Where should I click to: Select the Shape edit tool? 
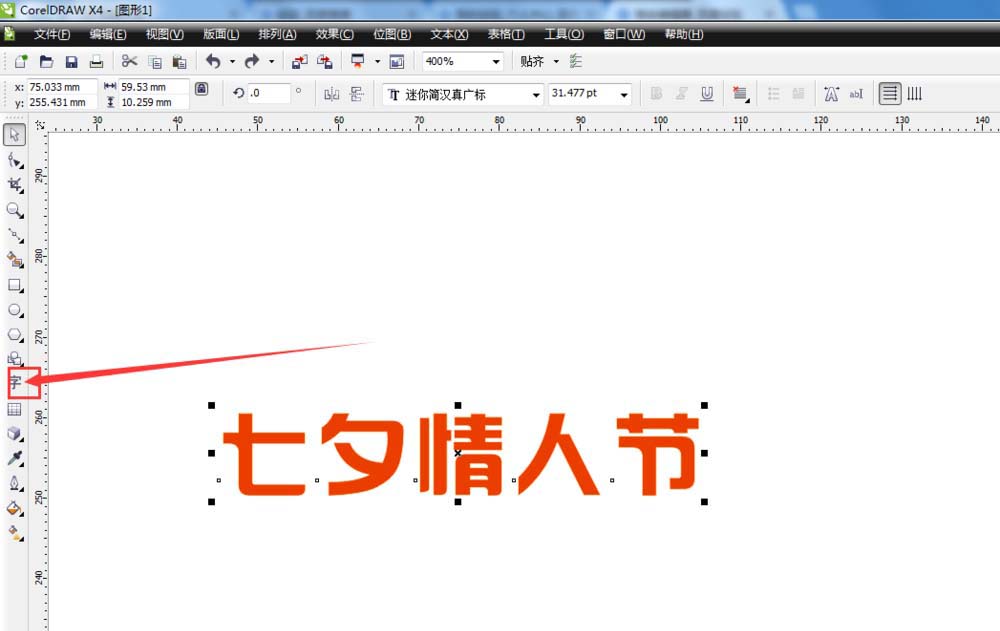[x=15, y=160]
